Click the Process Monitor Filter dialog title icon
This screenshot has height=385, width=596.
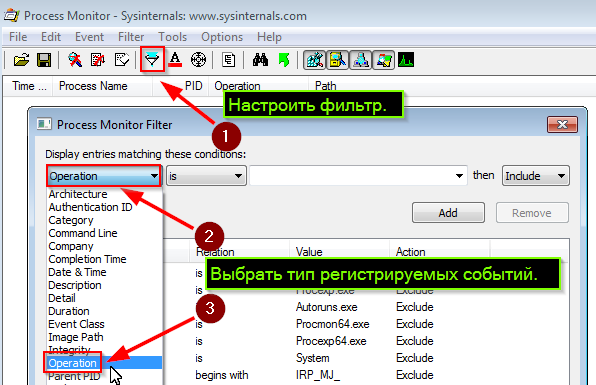coord(44,124)
